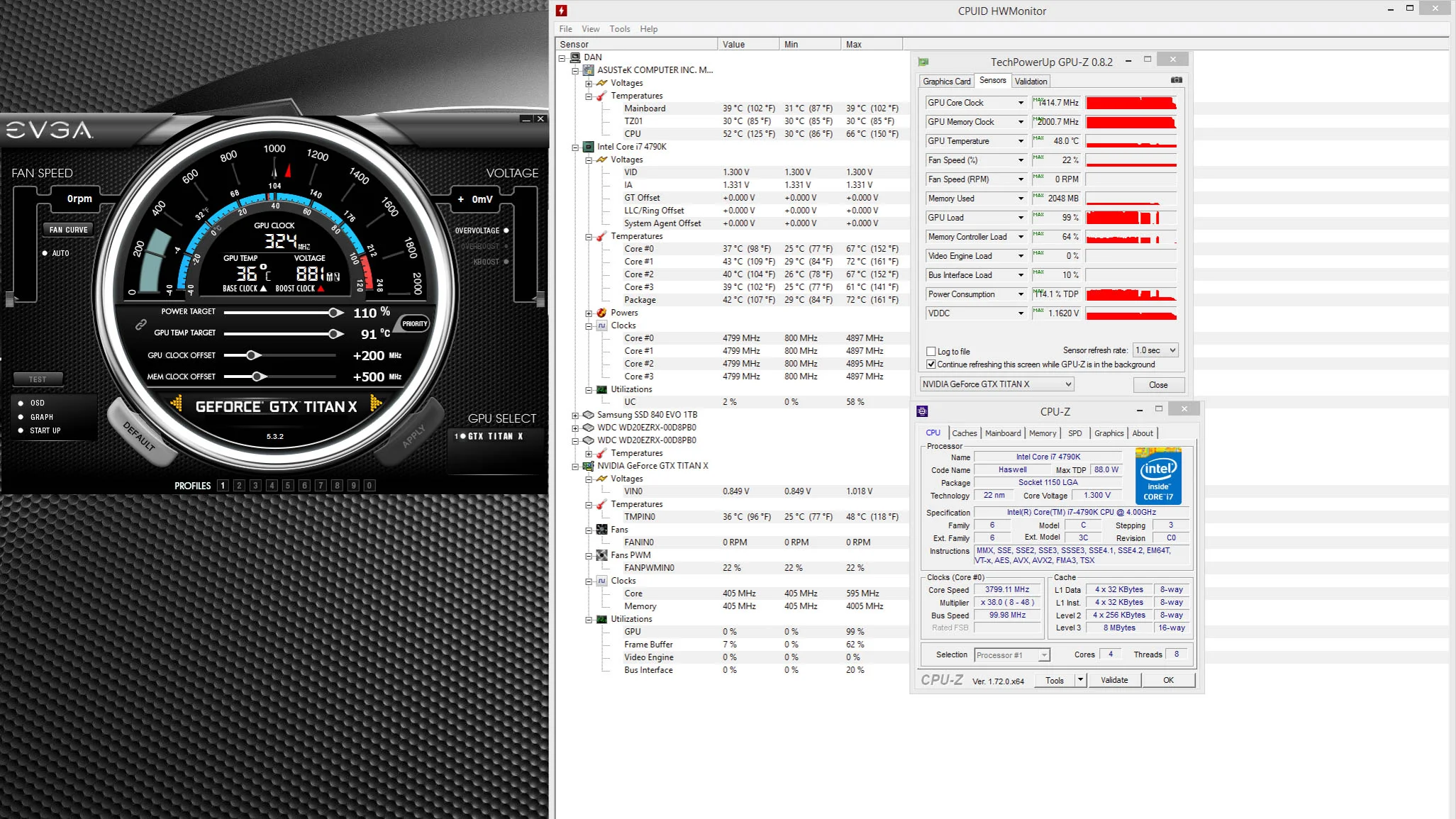Click the GPU-Z green title bar icon
Screen dimensions: 1456x819
click(923, 62)
